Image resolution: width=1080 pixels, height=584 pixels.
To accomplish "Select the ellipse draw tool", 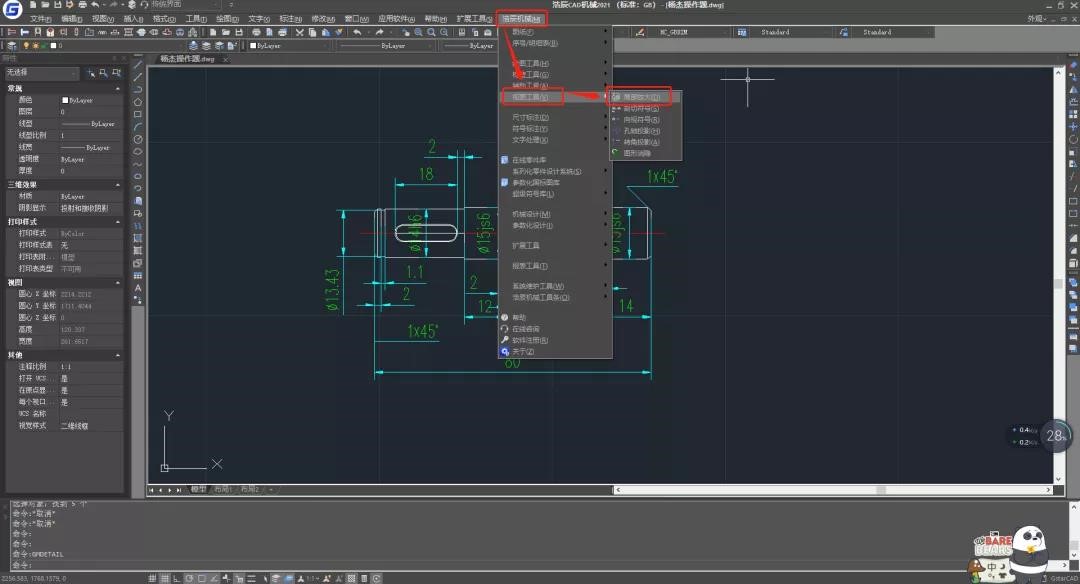I will [x=138, y=176].
